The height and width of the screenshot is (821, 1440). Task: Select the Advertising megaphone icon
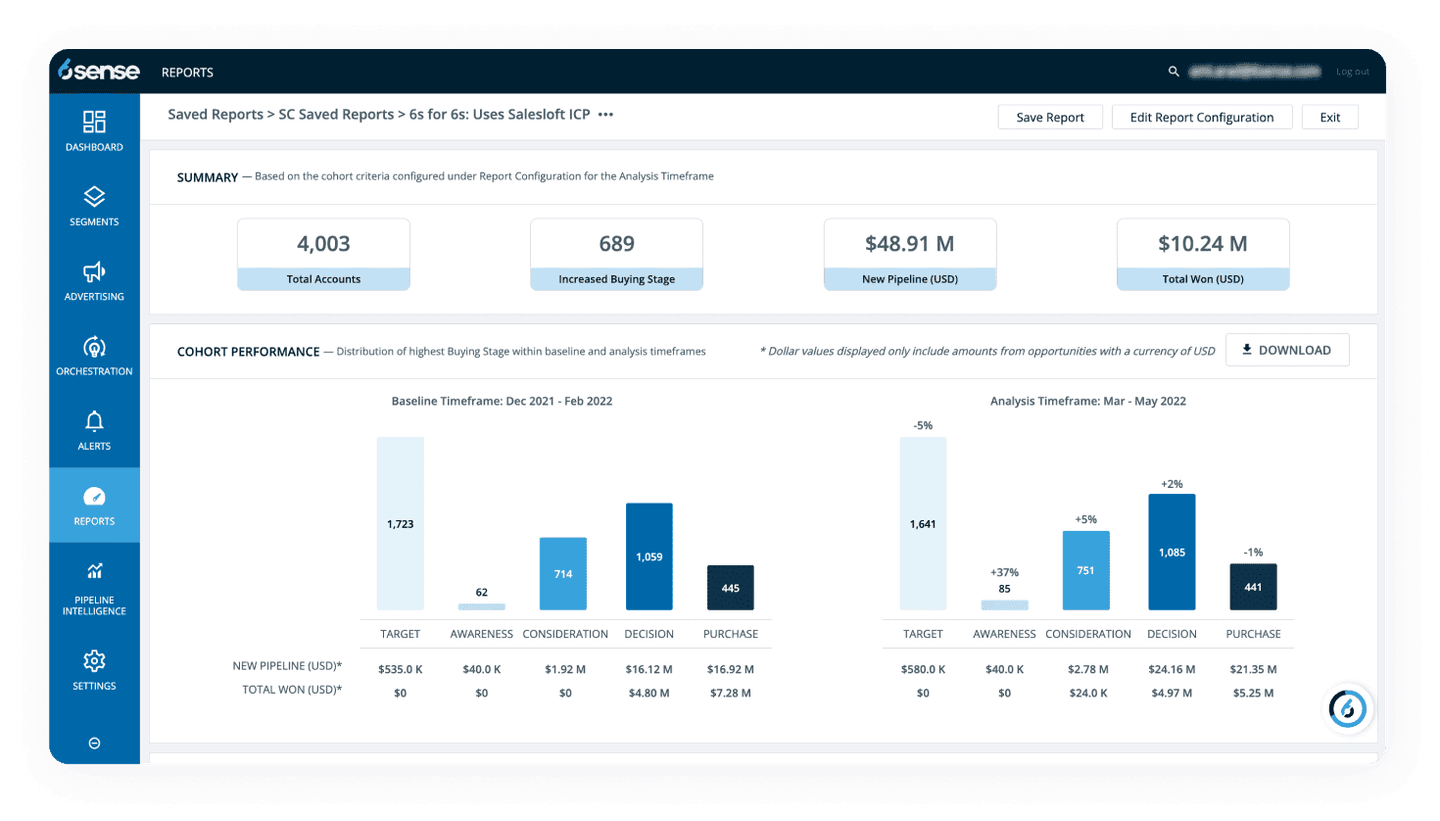pos(94,272)
